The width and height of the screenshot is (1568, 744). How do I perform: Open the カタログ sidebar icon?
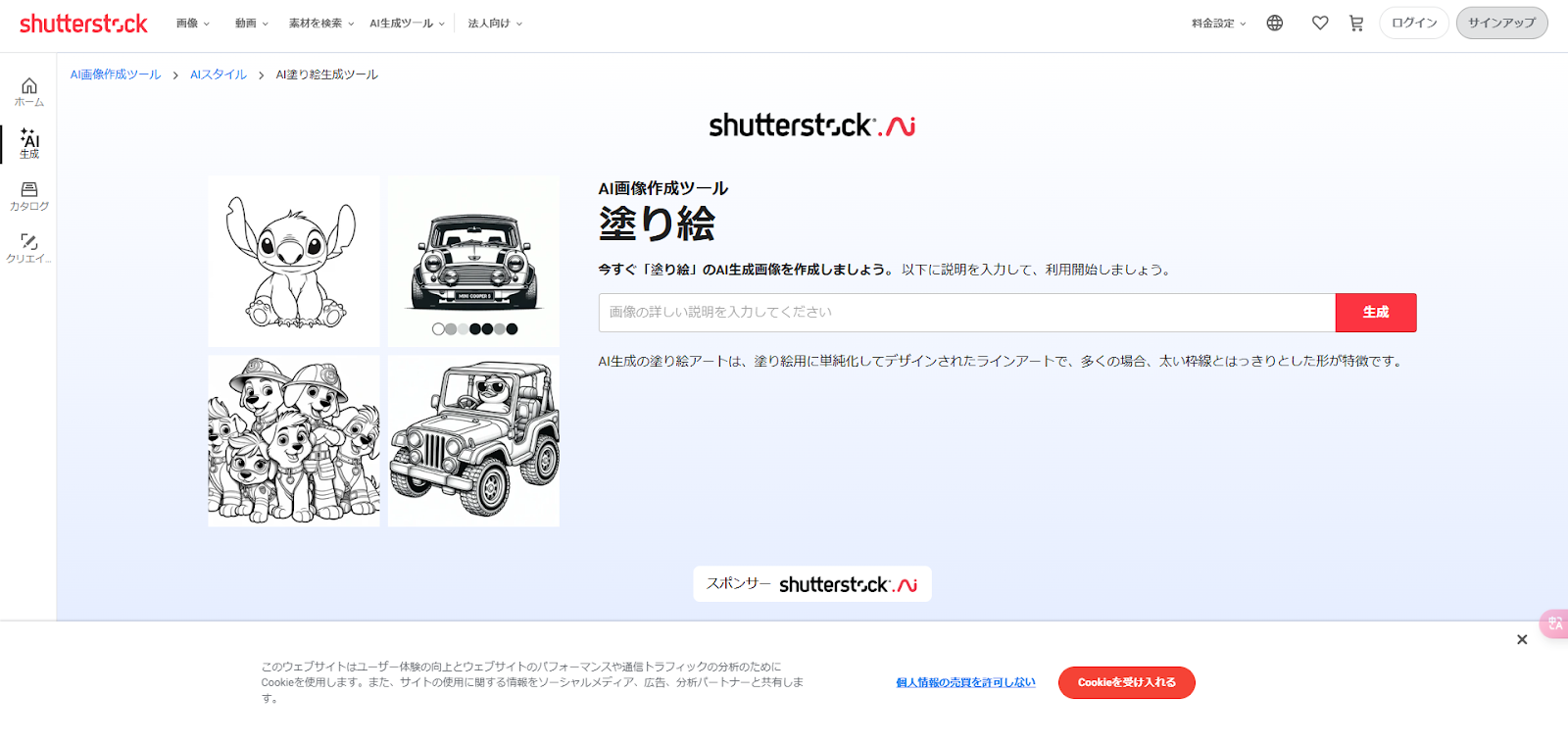click(x=28, y=196)
